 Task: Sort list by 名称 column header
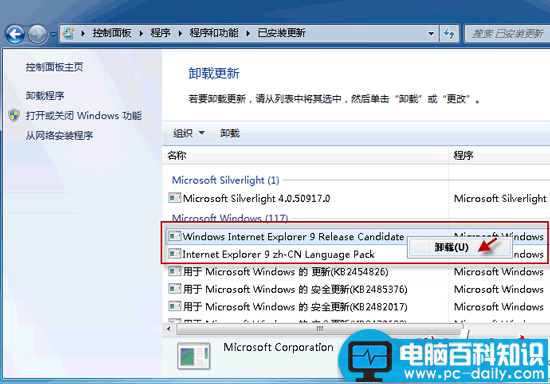(305, 155)
